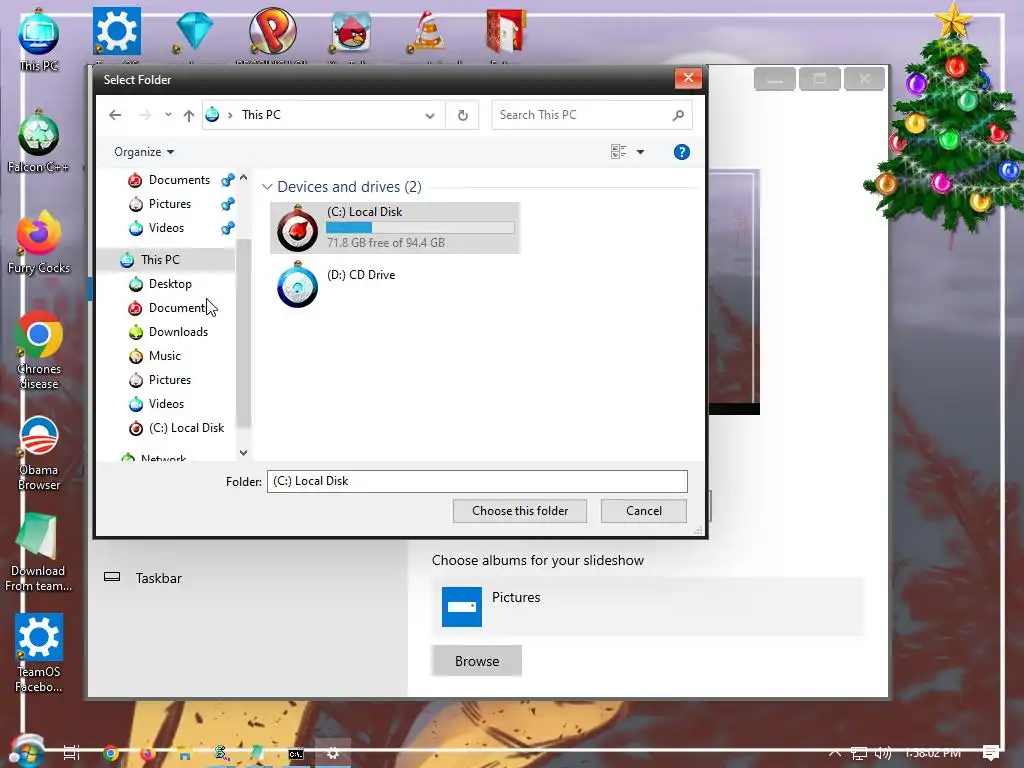Image resolution: width=1024 pixels, height=768 pixels.
Task: Open Pictures under This PC
Action: 169,380
